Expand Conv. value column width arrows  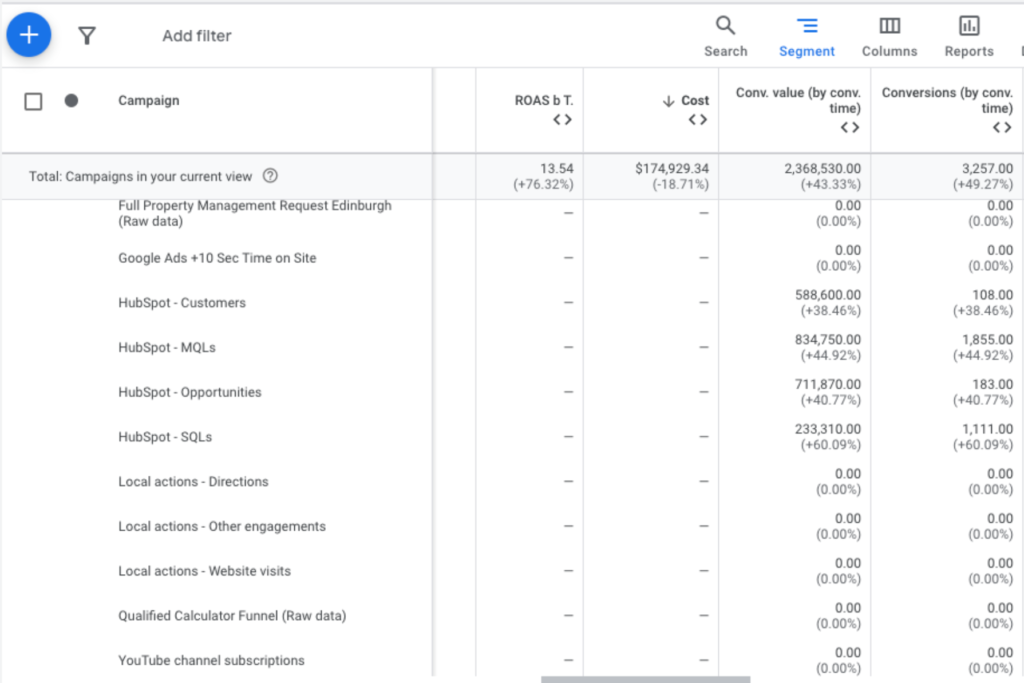click(849, 128)
